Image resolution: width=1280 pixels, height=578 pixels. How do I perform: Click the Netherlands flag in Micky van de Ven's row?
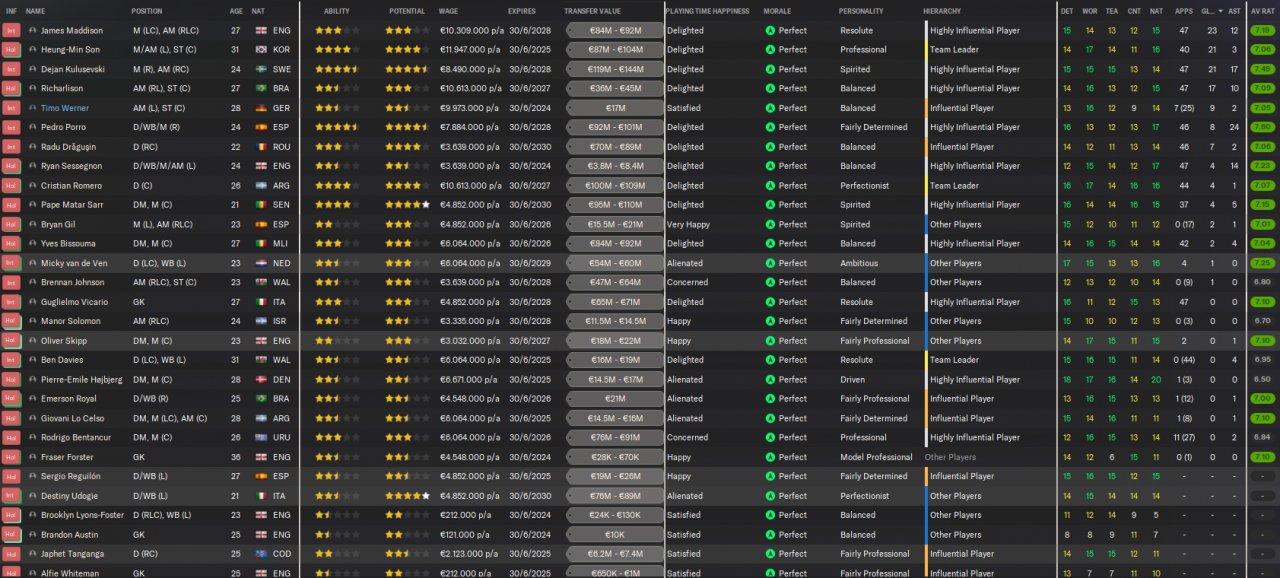[260, 263]
